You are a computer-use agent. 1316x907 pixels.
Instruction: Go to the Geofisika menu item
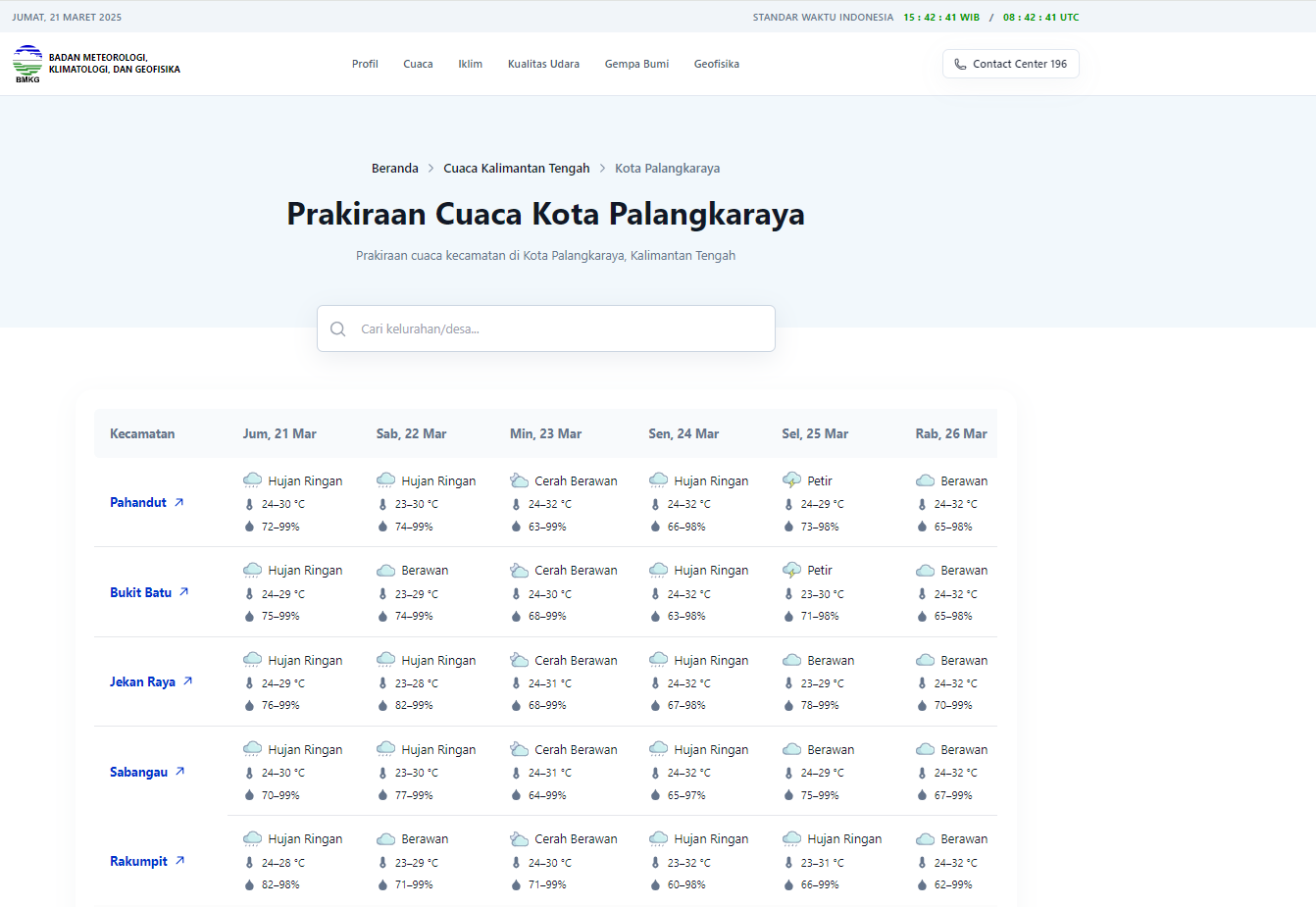pyautogui.click(x=716, y=64)
